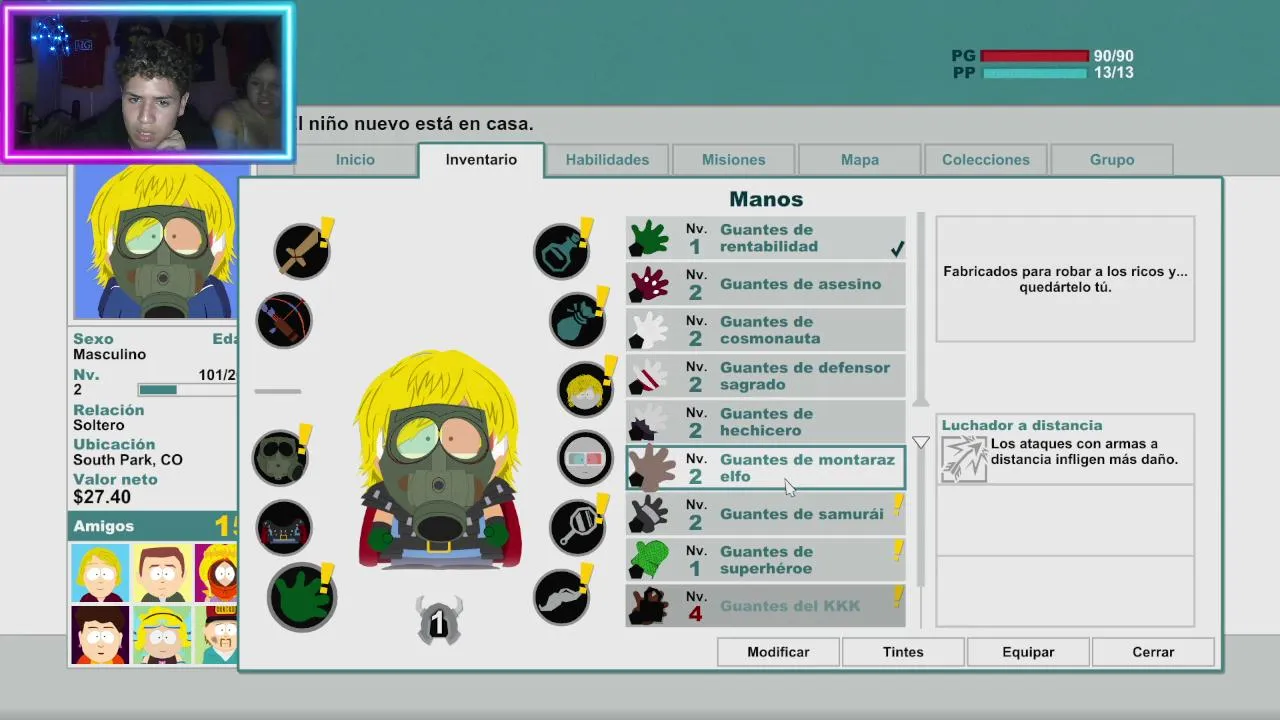Open the potion flask consumable slot
This screenshot has height=720, width=1280.
click(561, 251)
